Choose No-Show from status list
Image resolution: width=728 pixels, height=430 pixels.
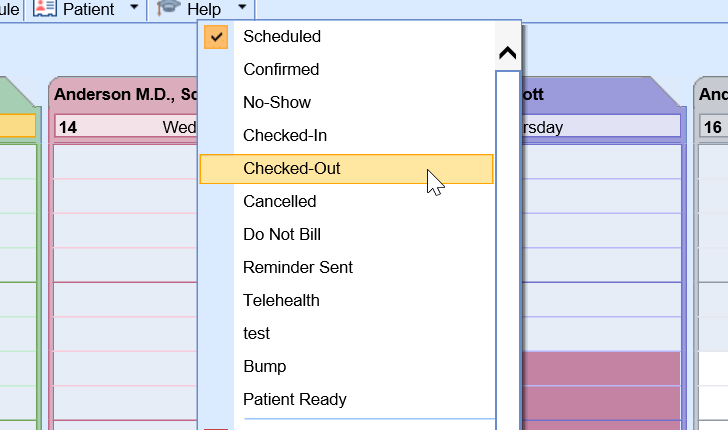(x=277, y=103)
